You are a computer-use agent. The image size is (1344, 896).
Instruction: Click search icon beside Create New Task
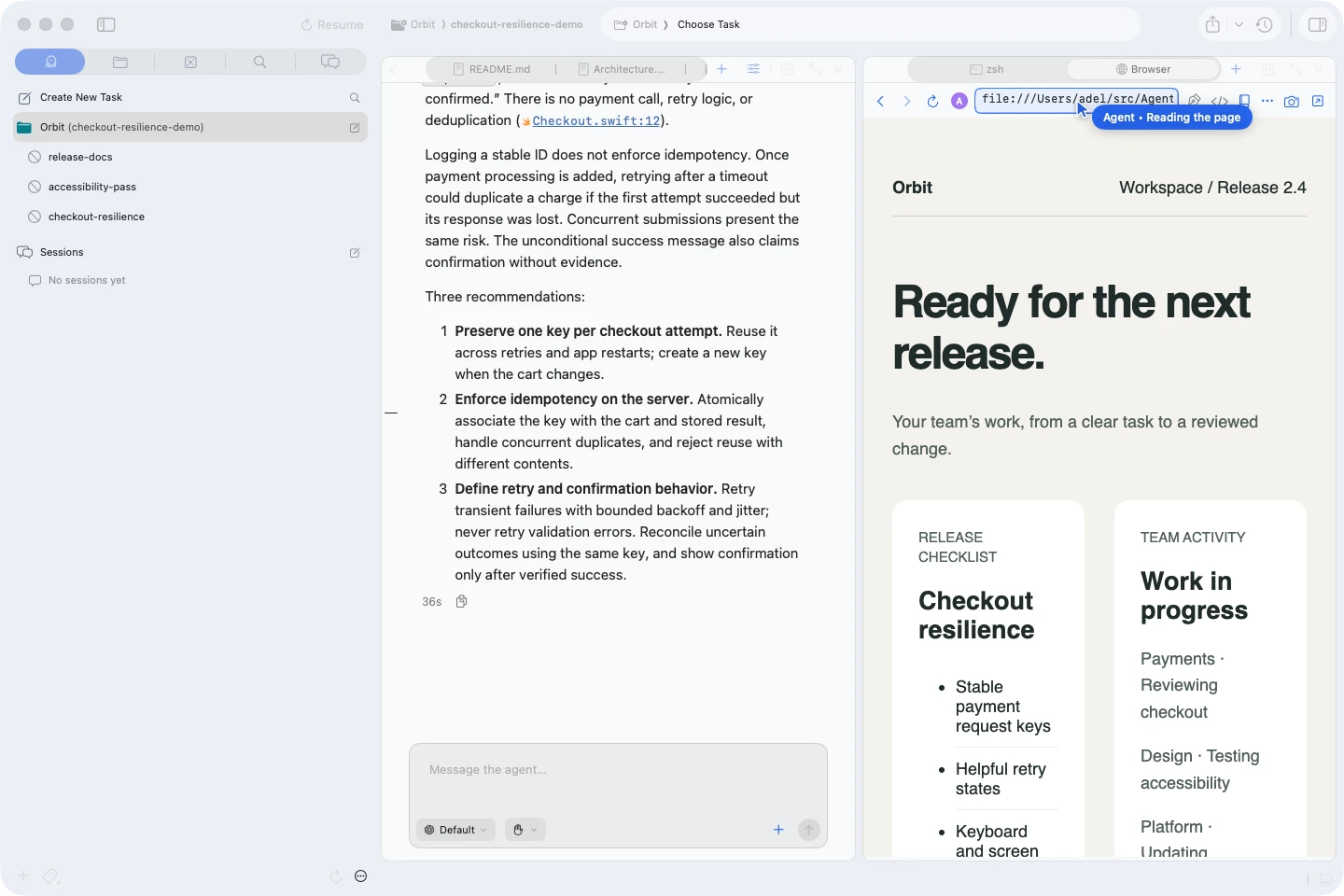[x=355, y=97]
